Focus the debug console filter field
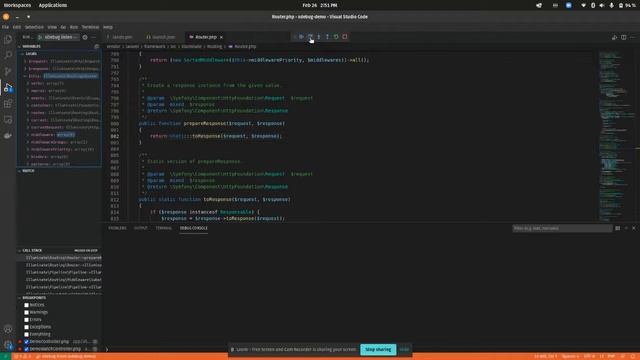 click(562, 228)
